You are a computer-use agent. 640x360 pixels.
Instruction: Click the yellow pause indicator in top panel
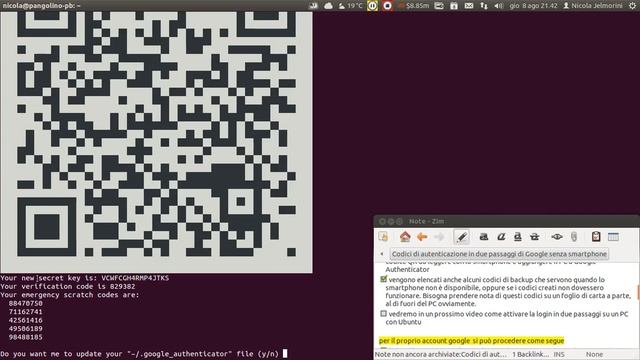(372, 6)
